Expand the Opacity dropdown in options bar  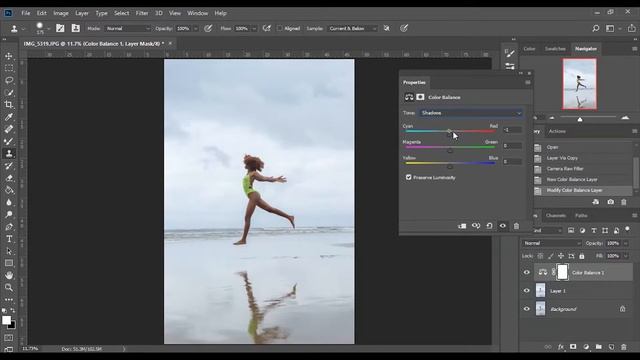coord(196,29)
